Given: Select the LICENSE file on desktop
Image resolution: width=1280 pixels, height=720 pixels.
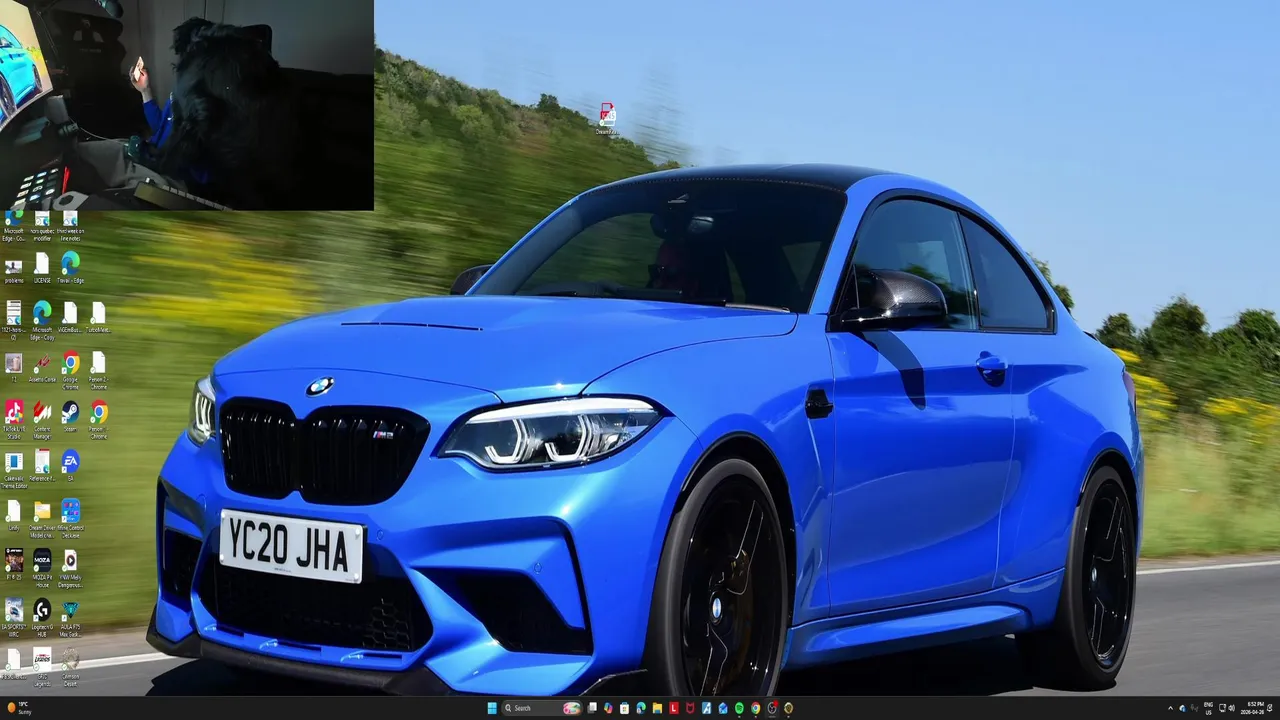Looking at the screenshot, I should coord(42,268).
